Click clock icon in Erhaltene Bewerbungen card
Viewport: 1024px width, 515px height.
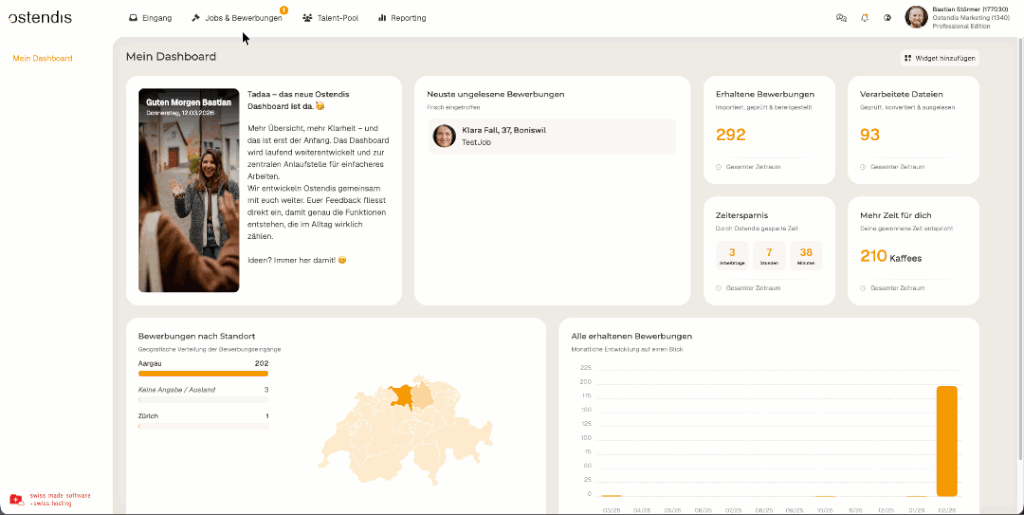(x=718, y=167)
